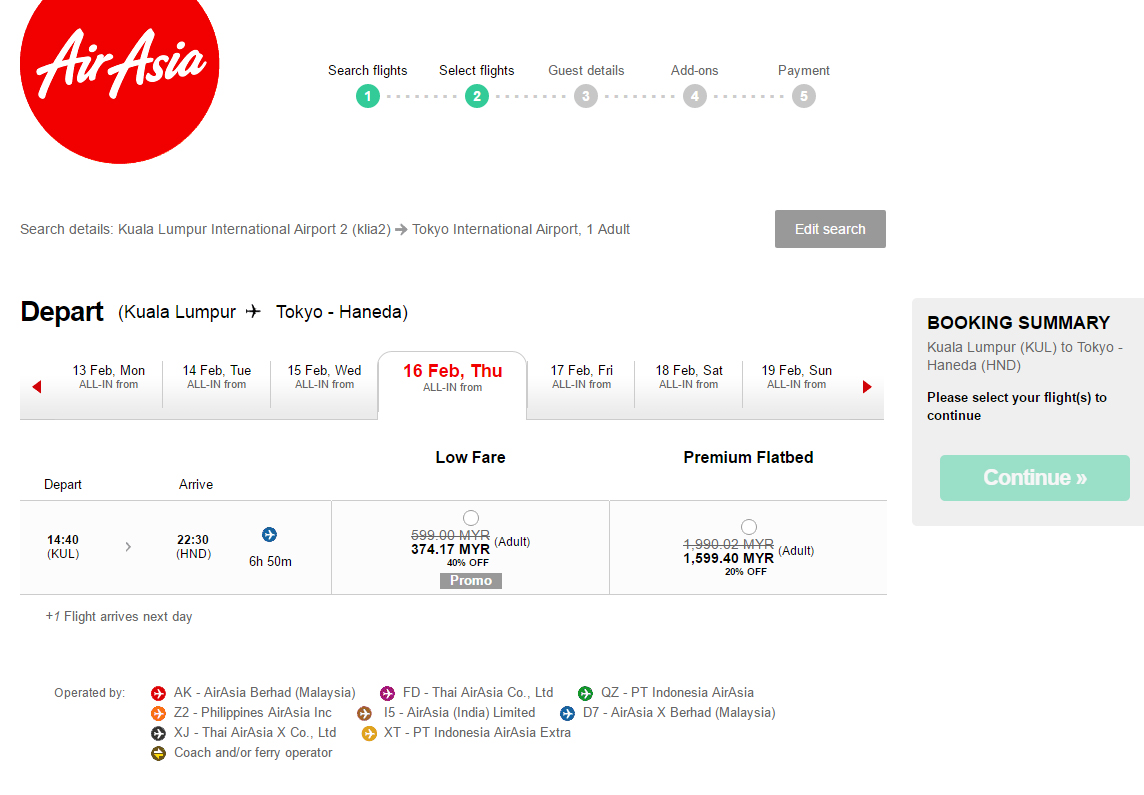
Task: Click step 1 circle under Search flights
Action: 368,96
